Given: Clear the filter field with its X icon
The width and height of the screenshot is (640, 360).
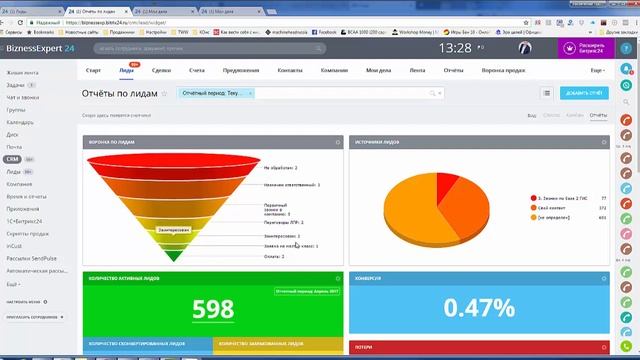Looking at the screenshot, I should coord(440,93).
